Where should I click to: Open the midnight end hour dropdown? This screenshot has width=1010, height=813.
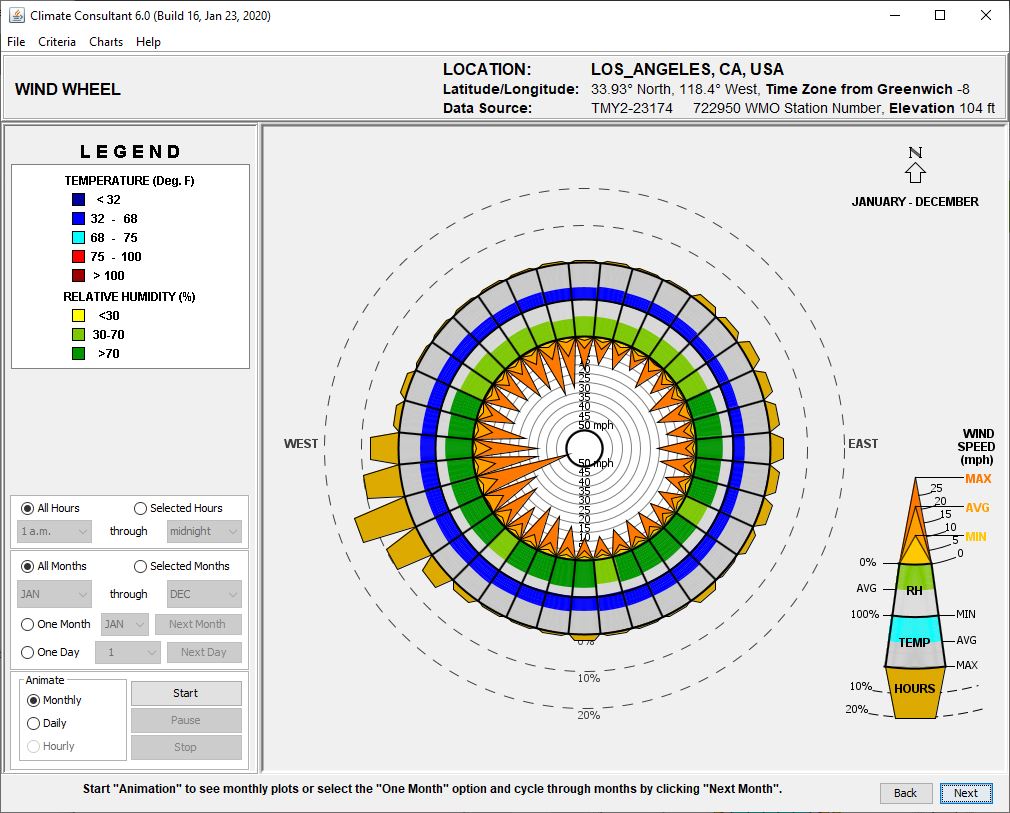204,532
